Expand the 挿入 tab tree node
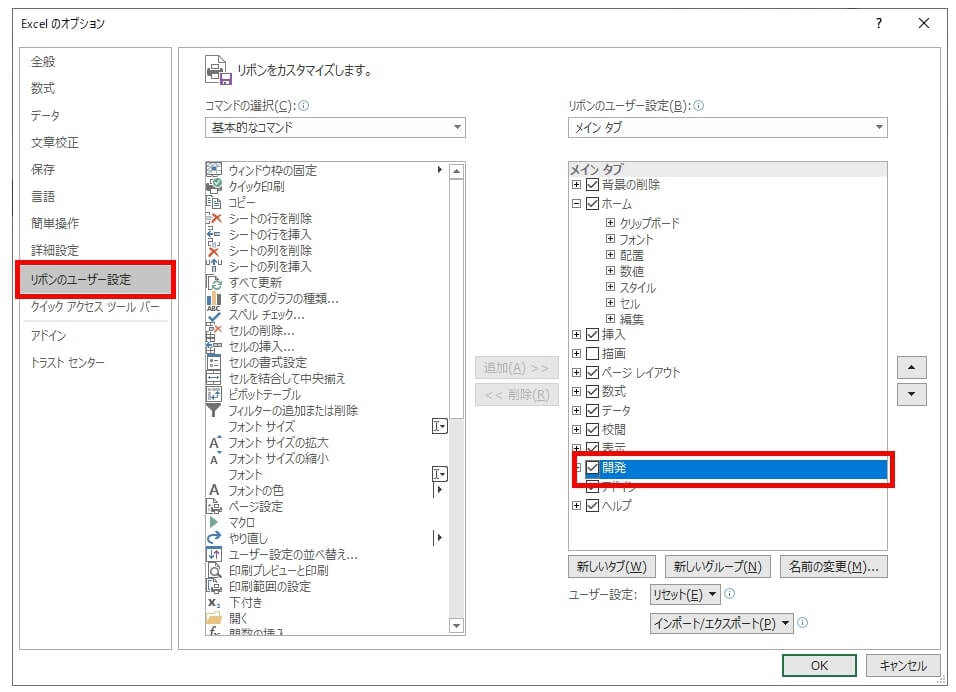 click(576, 334)
